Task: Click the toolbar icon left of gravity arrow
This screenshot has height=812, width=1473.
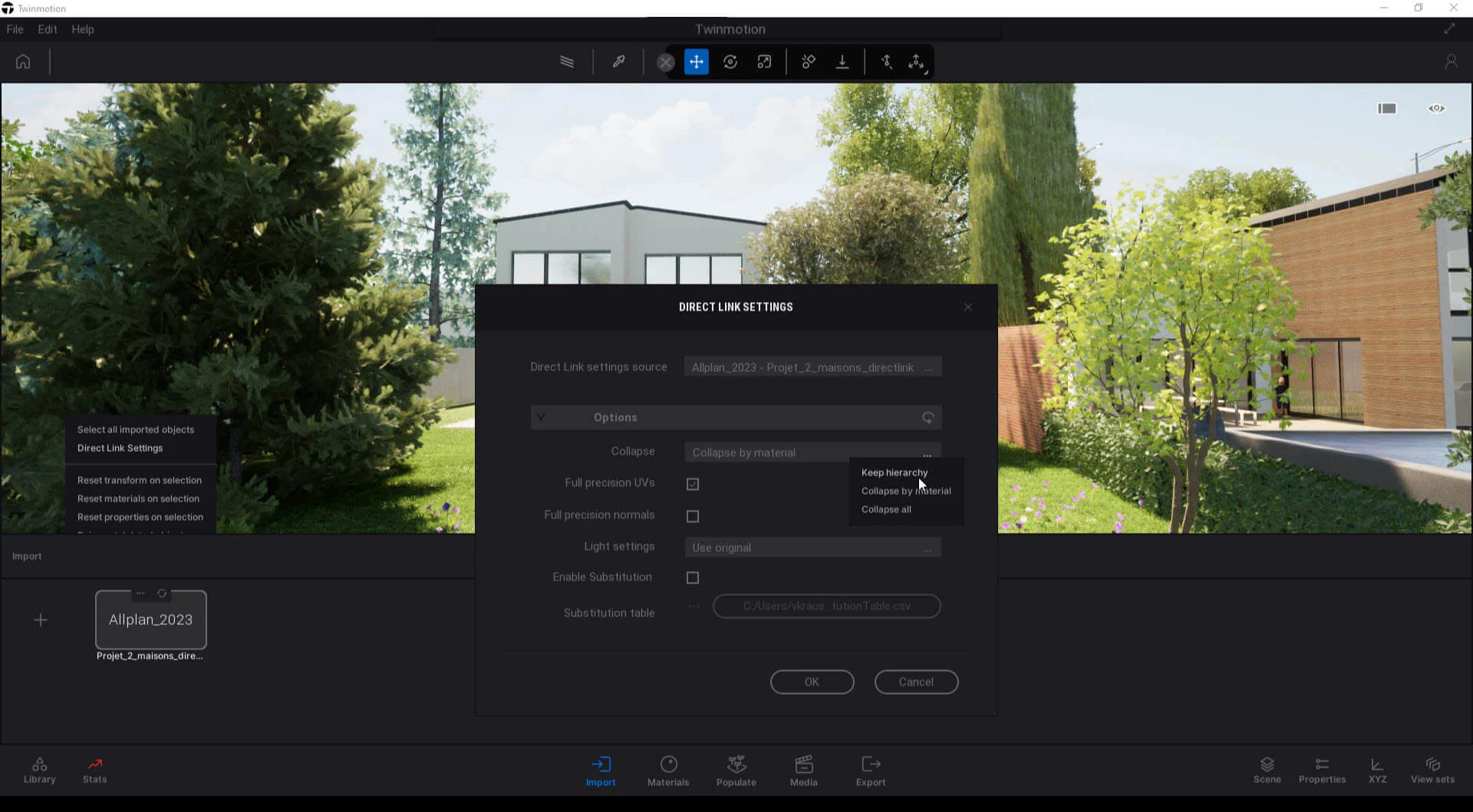Action: tap(809, 62)
